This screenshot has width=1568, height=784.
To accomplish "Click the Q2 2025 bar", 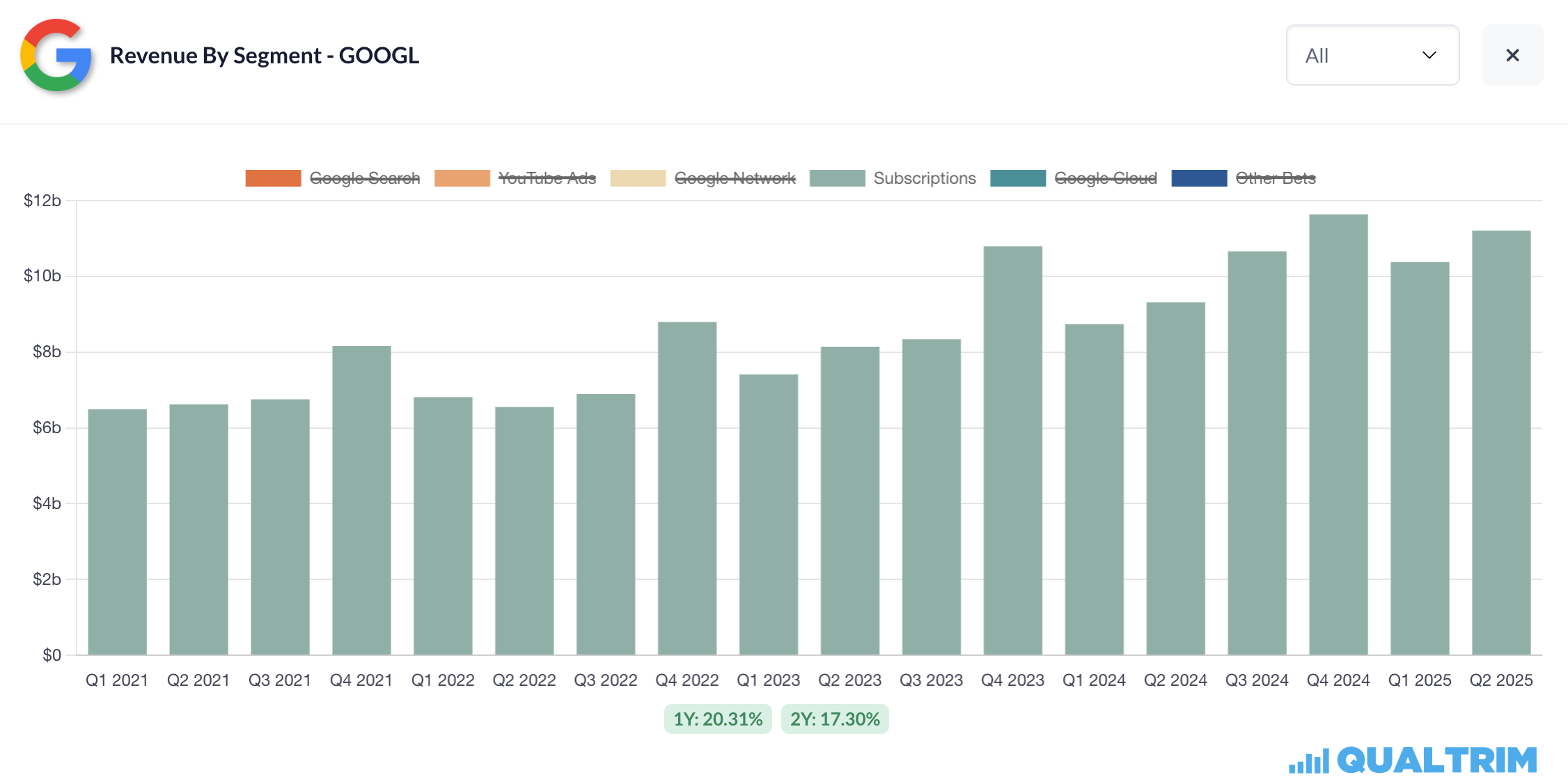I will point(1500,443).
